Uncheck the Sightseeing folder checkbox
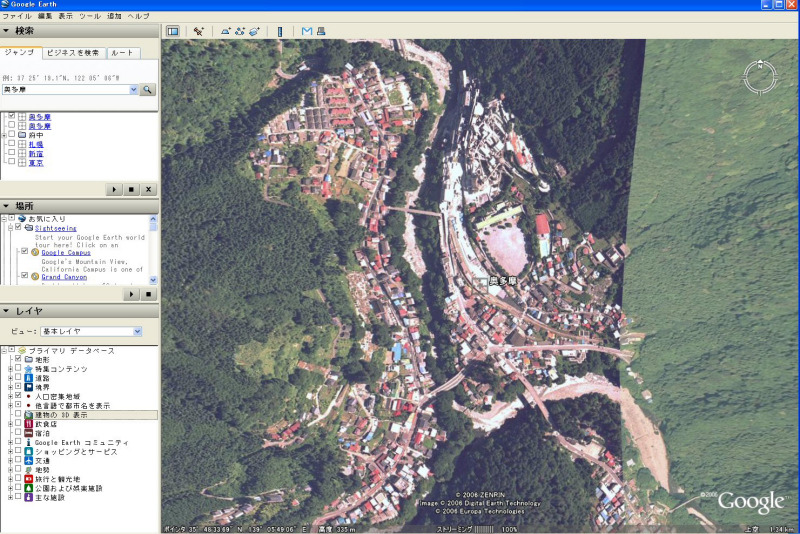Viewport: 800px width, 534px height. point(18,227)
